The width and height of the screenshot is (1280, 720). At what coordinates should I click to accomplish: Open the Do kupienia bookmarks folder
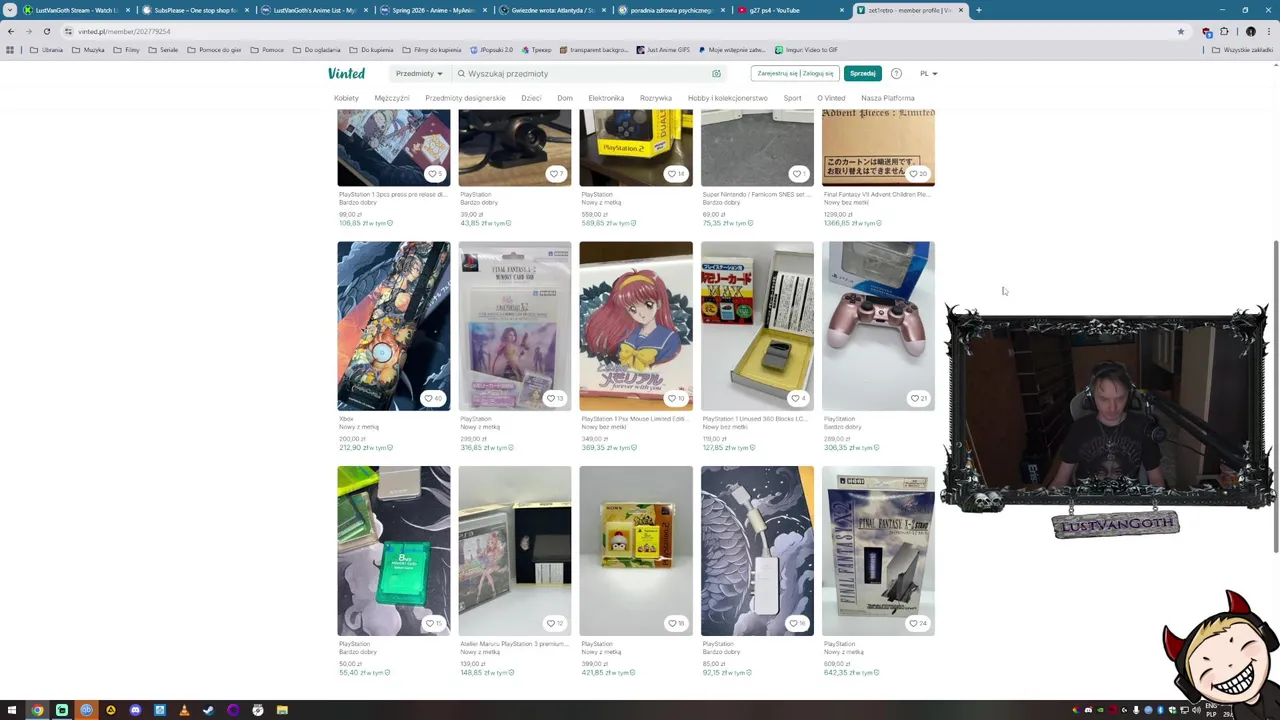click(x=371, y=50)
